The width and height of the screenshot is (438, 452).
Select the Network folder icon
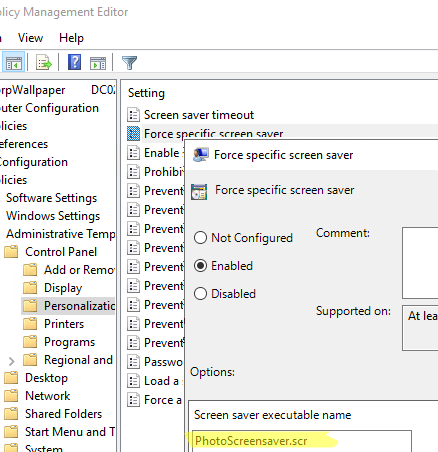point(11,396)
